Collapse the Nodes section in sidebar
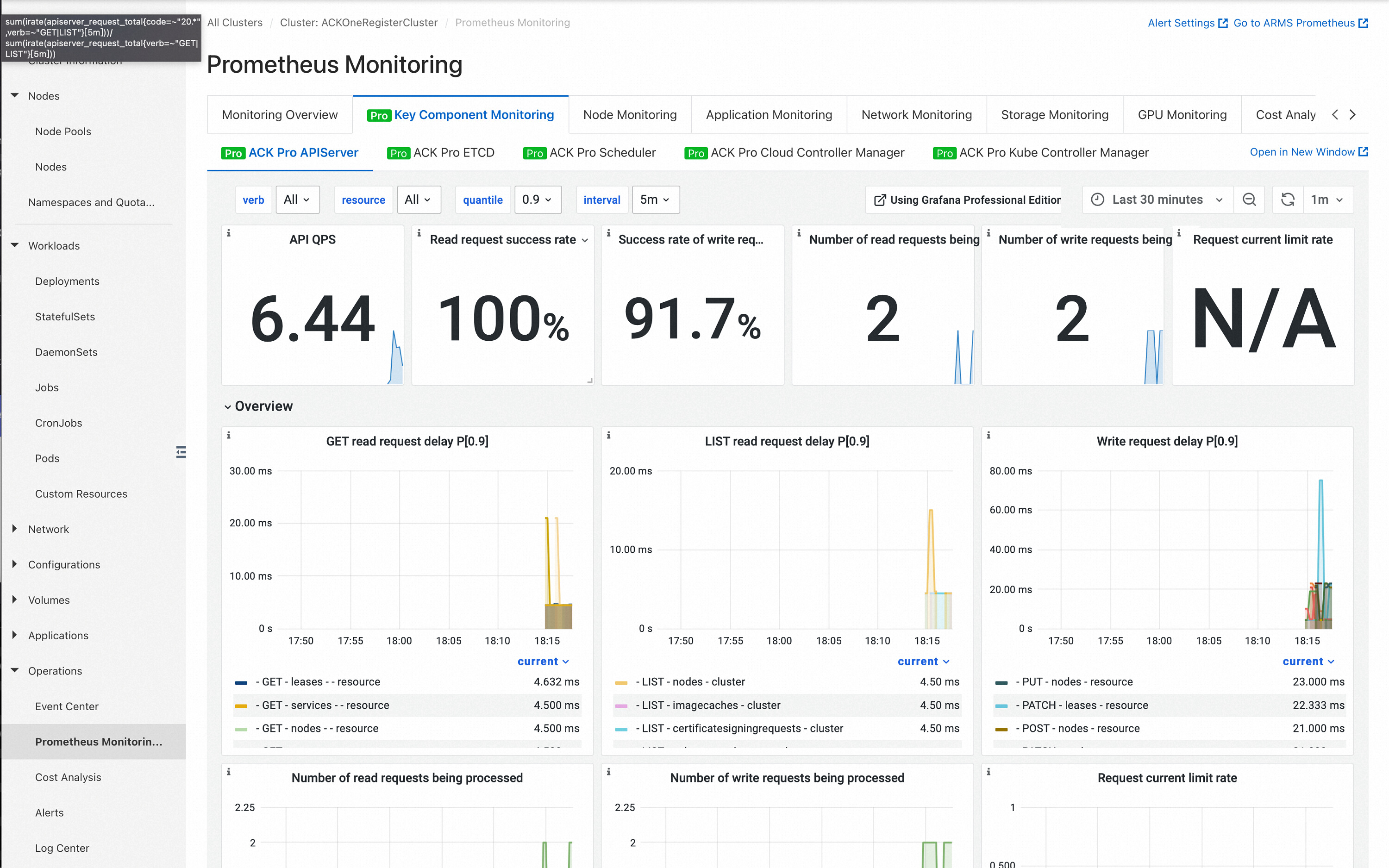Image resolution: width=1389 pixels, height=868 pixels. pyautogui.click(x=15, y=95)
